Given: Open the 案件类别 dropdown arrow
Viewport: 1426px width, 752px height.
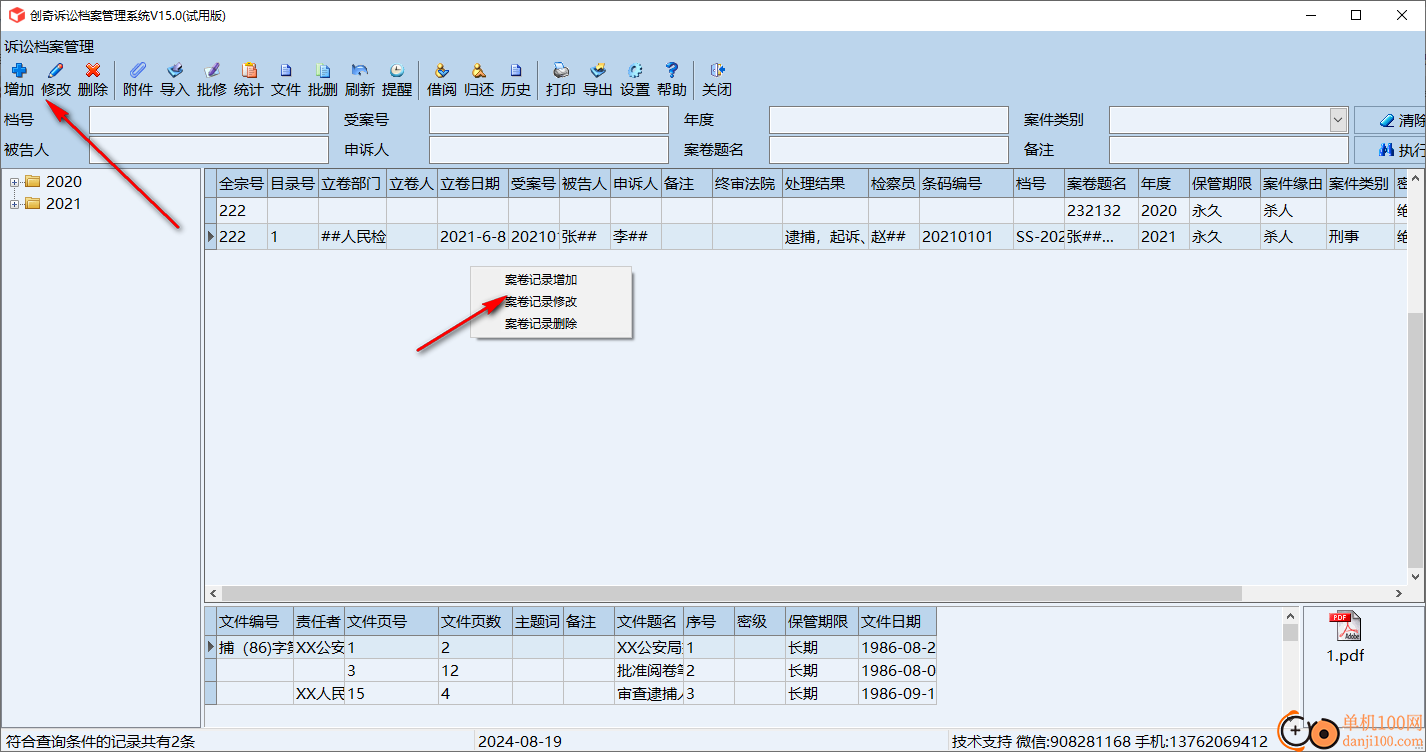Looking at the screenshot, I should [1338, 120].
